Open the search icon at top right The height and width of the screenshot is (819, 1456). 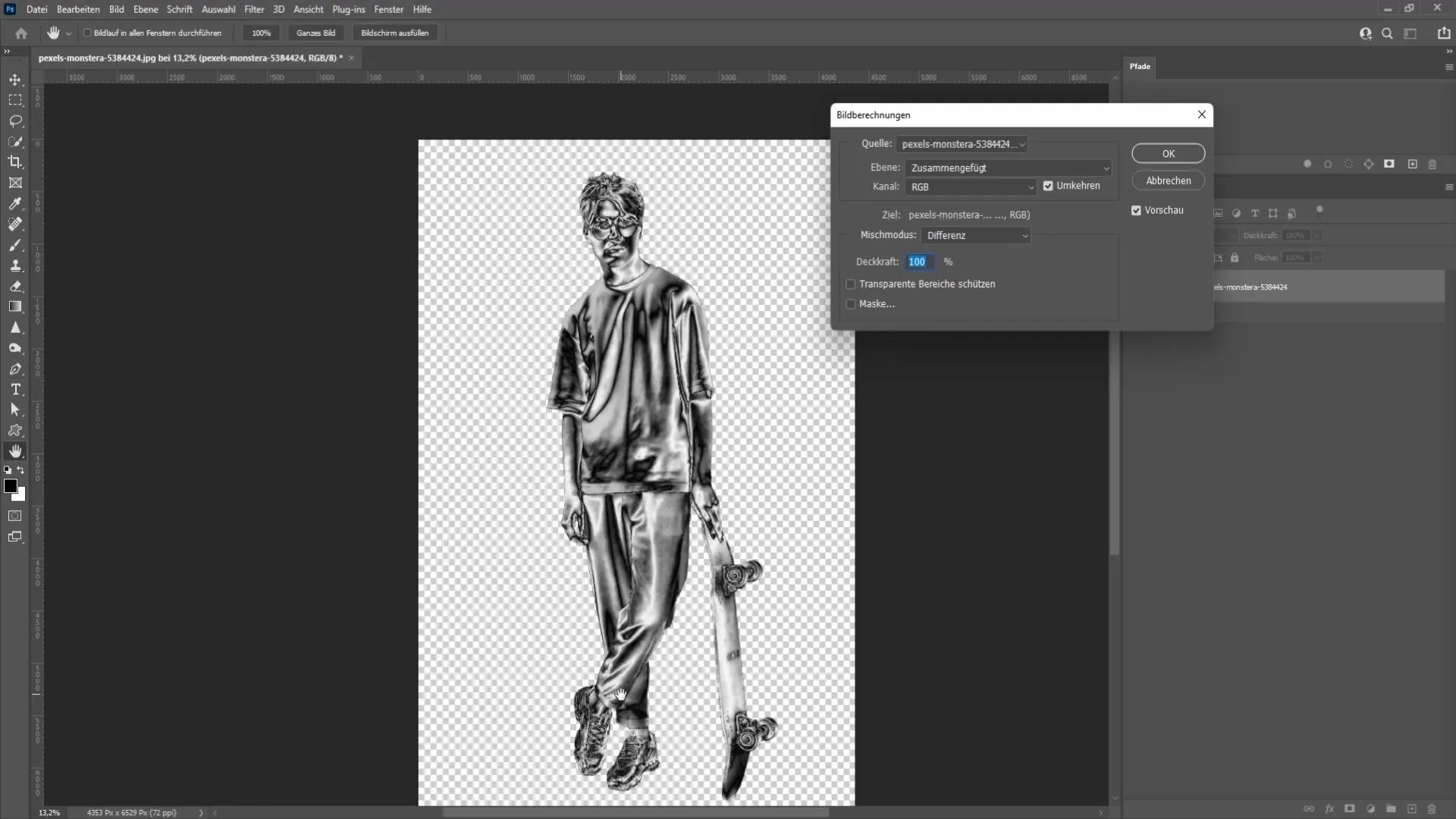pos(1387,33)
